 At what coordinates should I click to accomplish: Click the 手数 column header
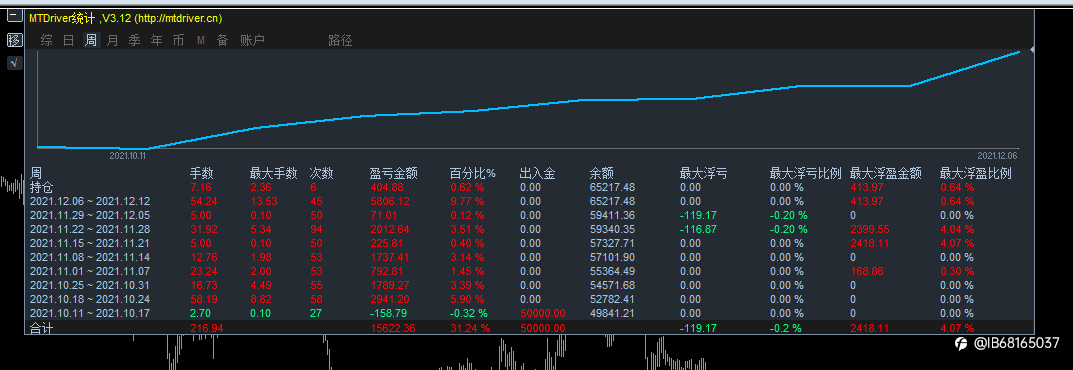(202, 174)
